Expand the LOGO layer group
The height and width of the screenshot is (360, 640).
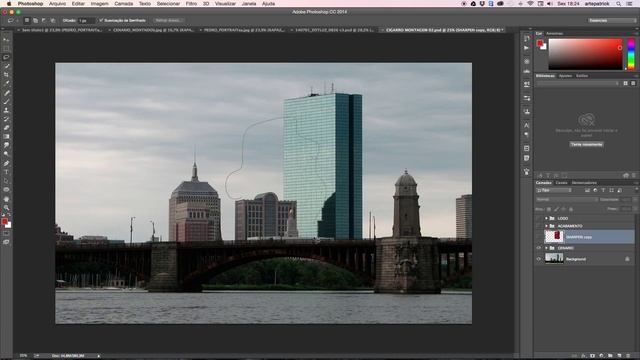[x=546, y=218]
